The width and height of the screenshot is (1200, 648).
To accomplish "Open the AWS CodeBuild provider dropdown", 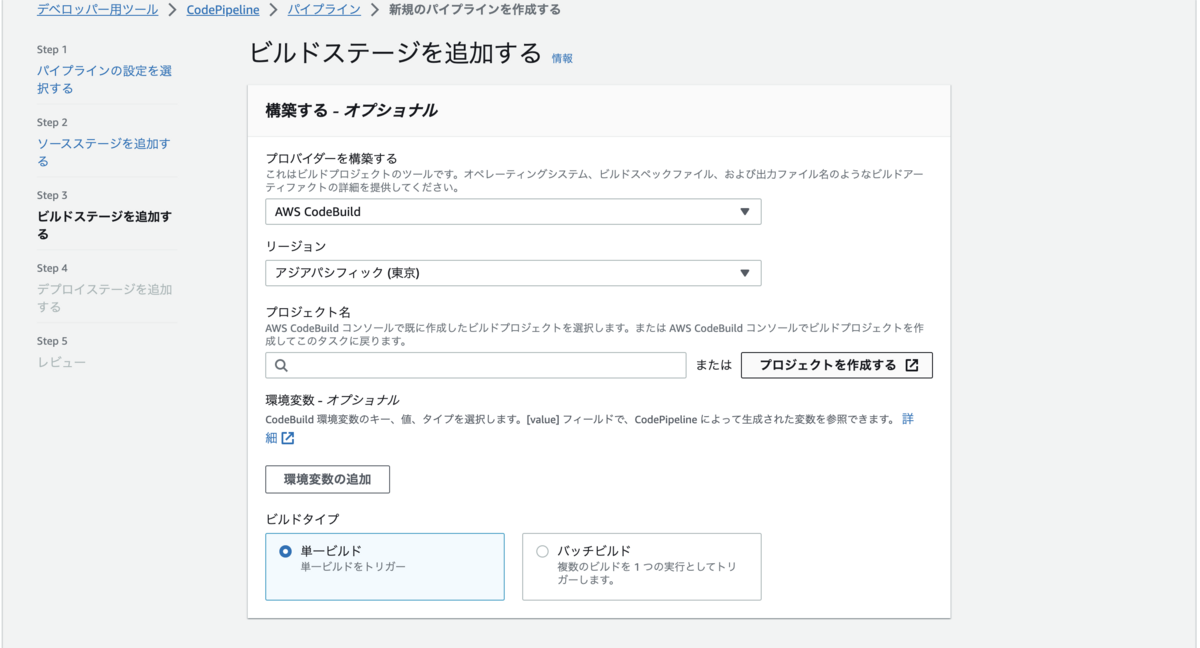I will (513, 212).
